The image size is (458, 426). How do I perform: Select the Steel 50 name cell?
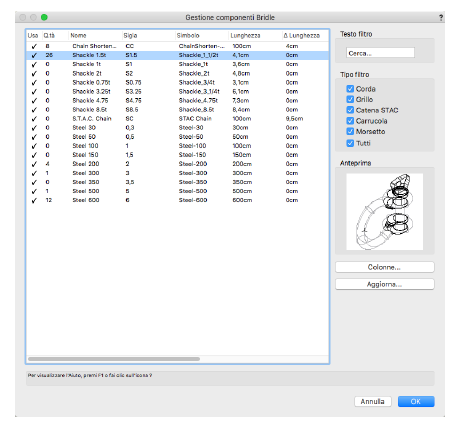[x=84, y=137]
